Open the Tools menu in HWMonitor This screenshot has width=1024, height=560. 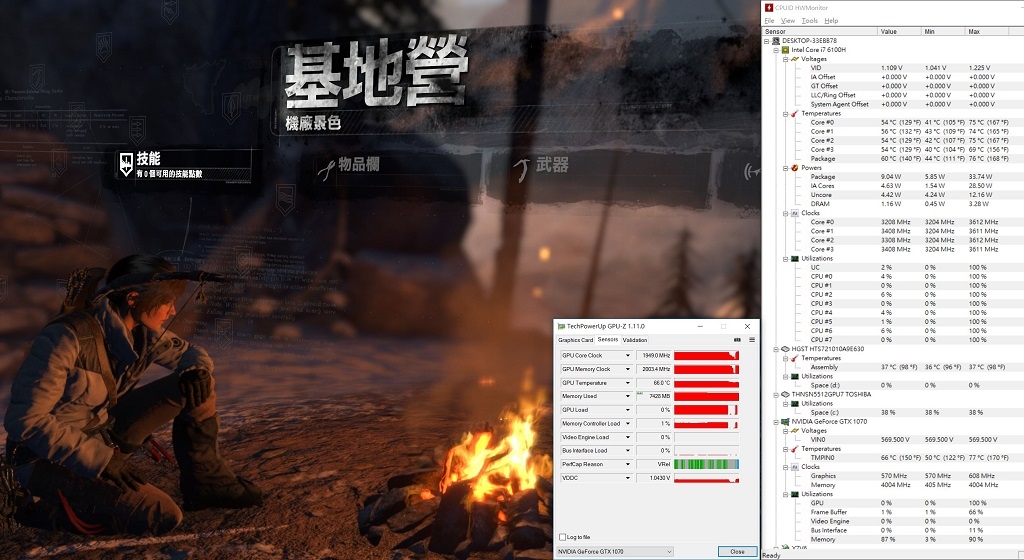pos(810,21)
